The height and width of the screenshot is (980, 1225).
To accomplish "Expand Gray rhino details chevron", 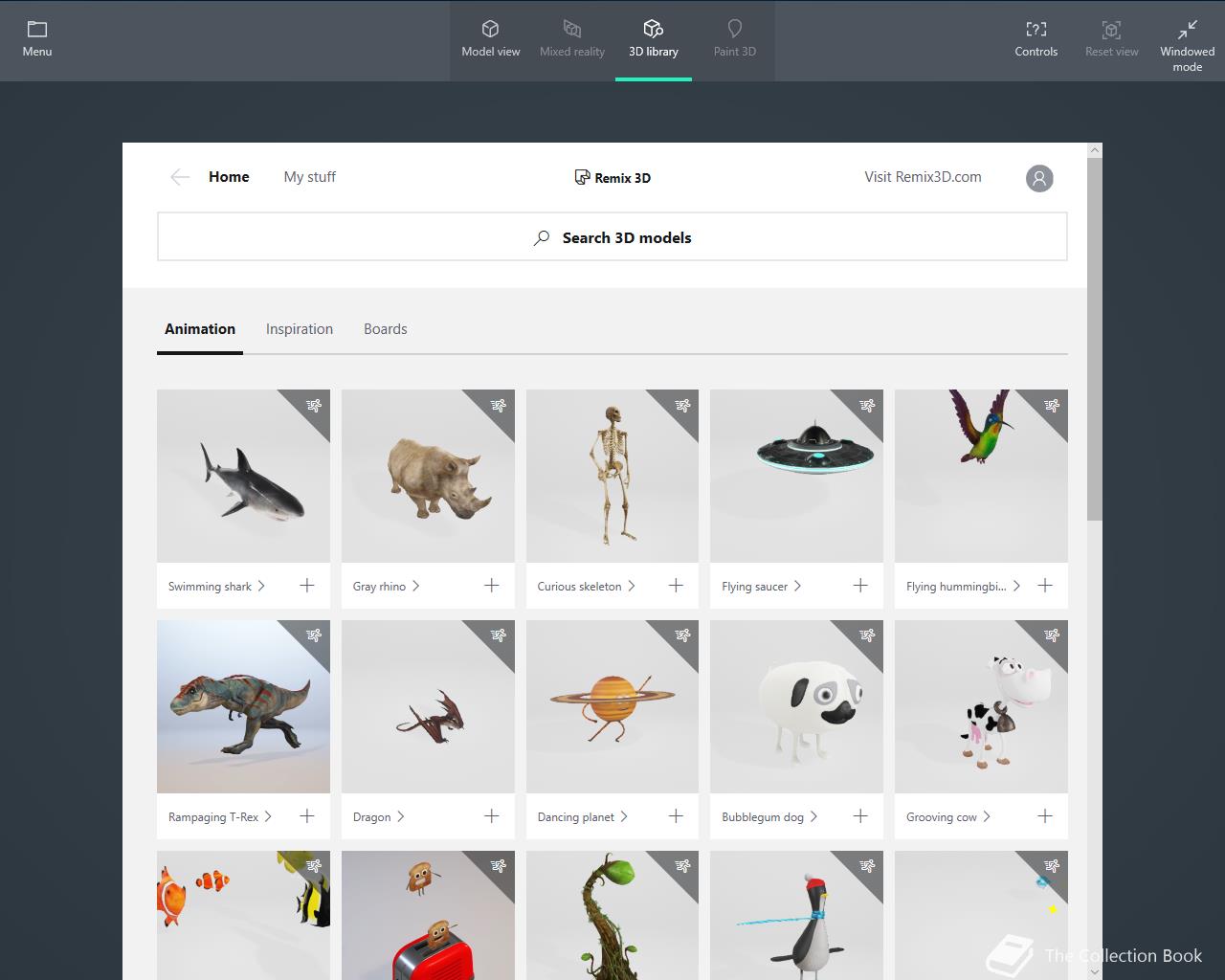I will [415, 586].
